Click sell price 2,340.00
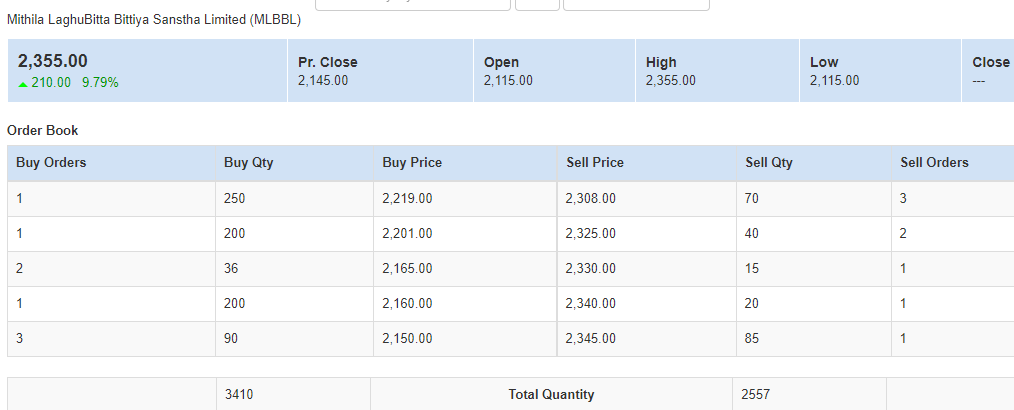1014x410 pixels. tap(590, 303)
